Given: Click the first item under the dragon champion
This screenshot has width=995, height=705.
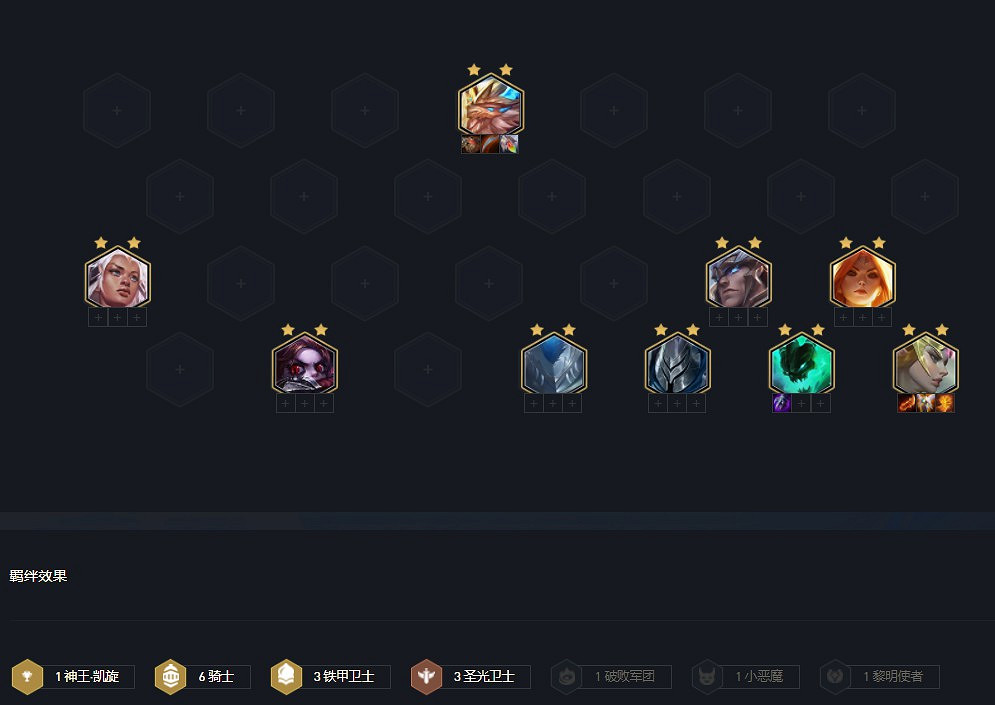Looking at the screenshot, I should (x=471, y=144).
